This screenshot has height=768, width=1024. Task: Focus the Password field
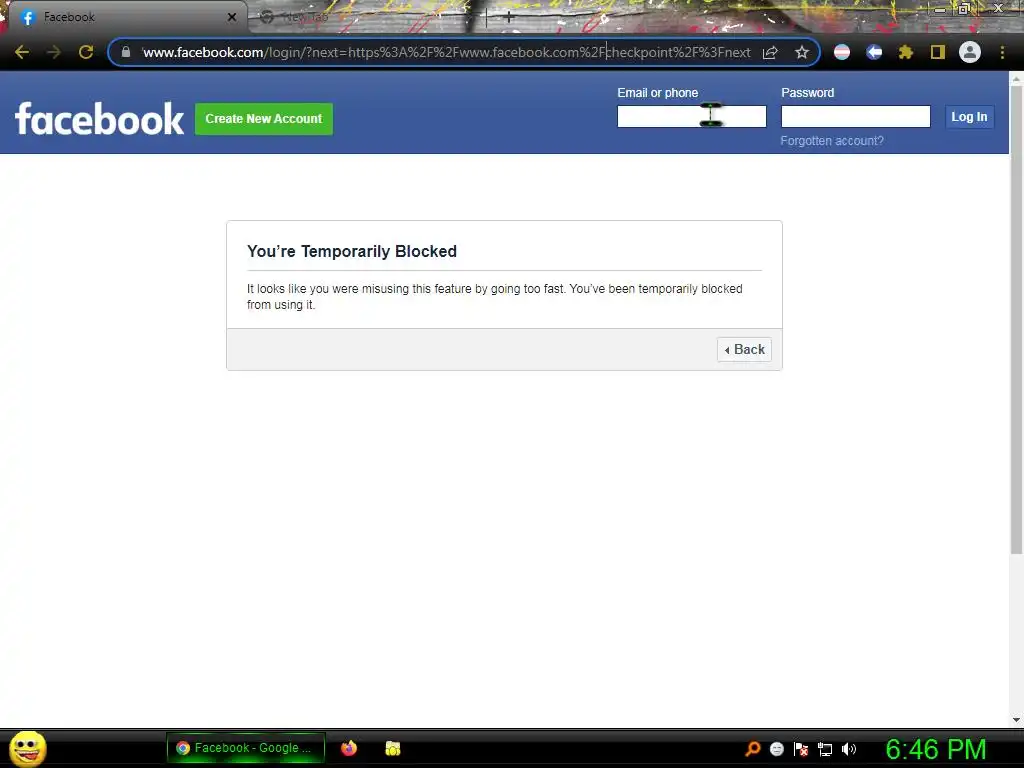point(856,116)
